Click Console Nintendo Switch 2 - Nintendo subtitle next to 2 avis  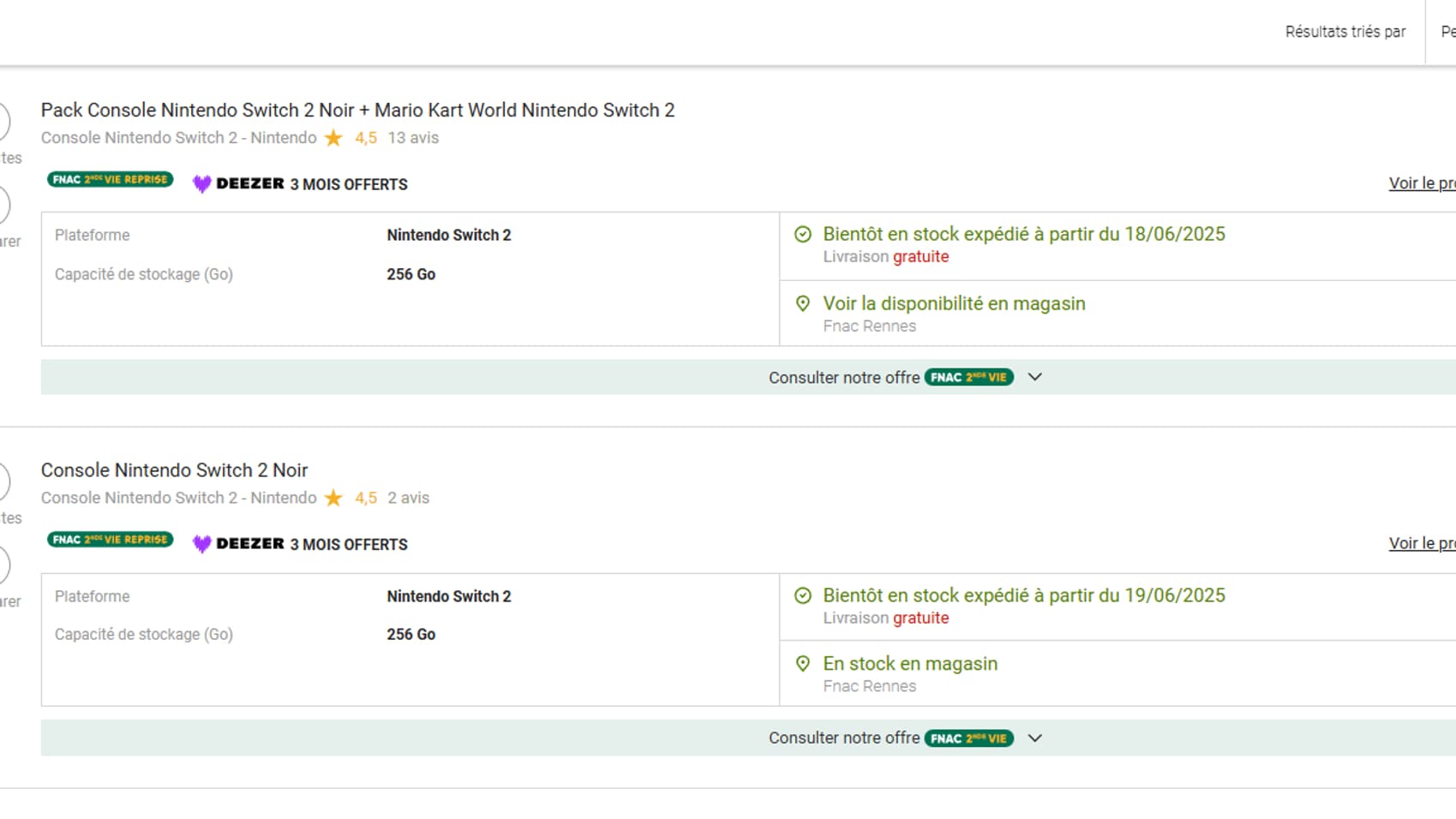point(179,498)
